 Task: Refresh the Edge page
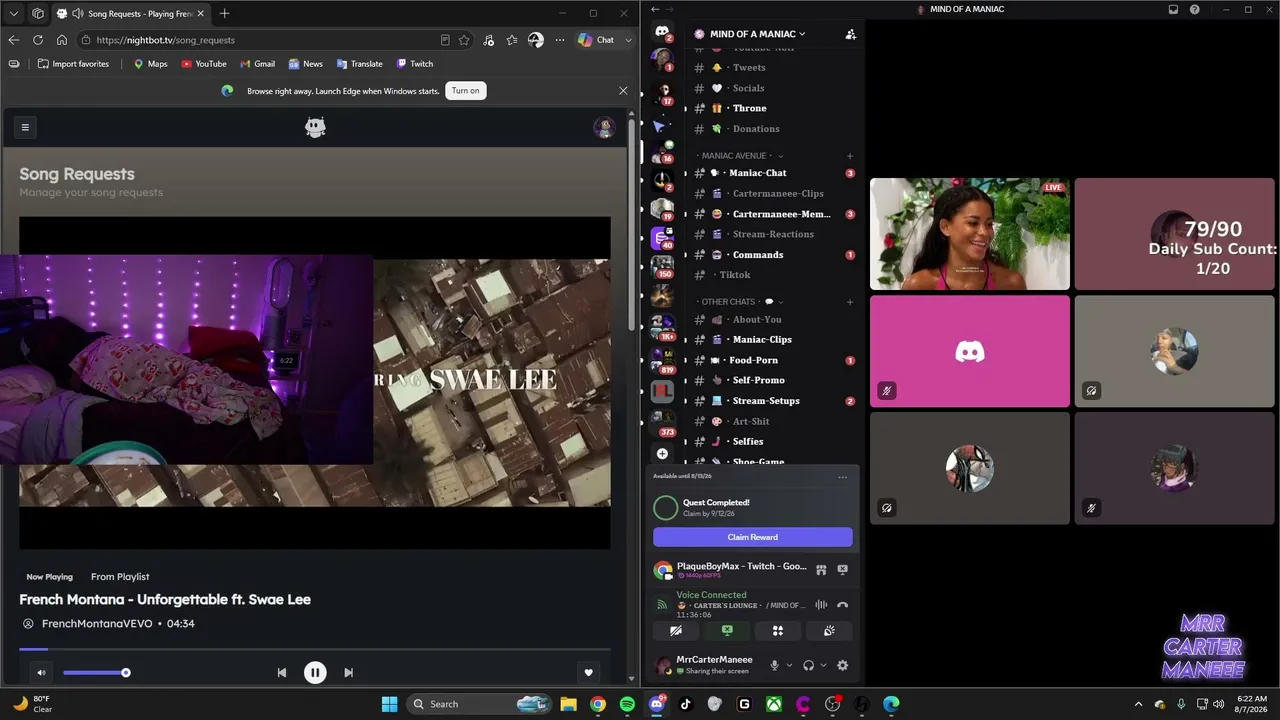(38, 40)
